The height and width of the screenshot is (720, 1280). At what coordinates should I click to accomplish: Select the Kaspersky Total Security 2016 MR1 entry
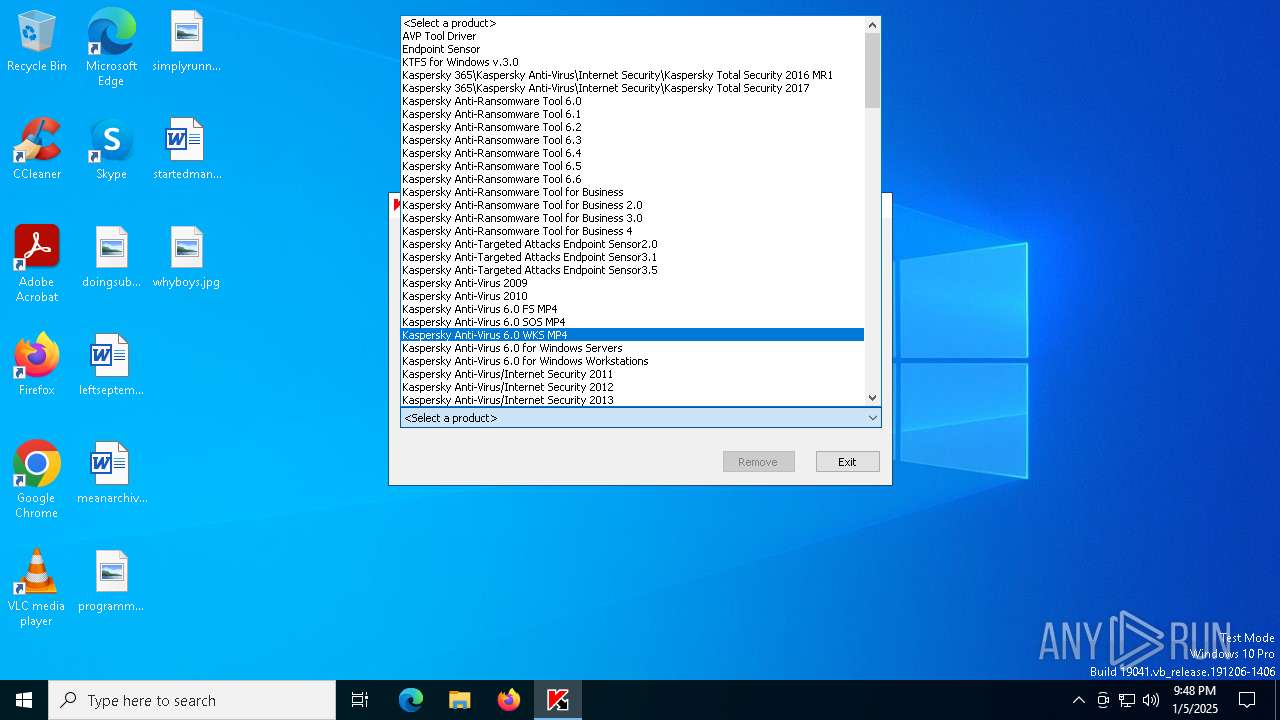[x=632, y=75]
